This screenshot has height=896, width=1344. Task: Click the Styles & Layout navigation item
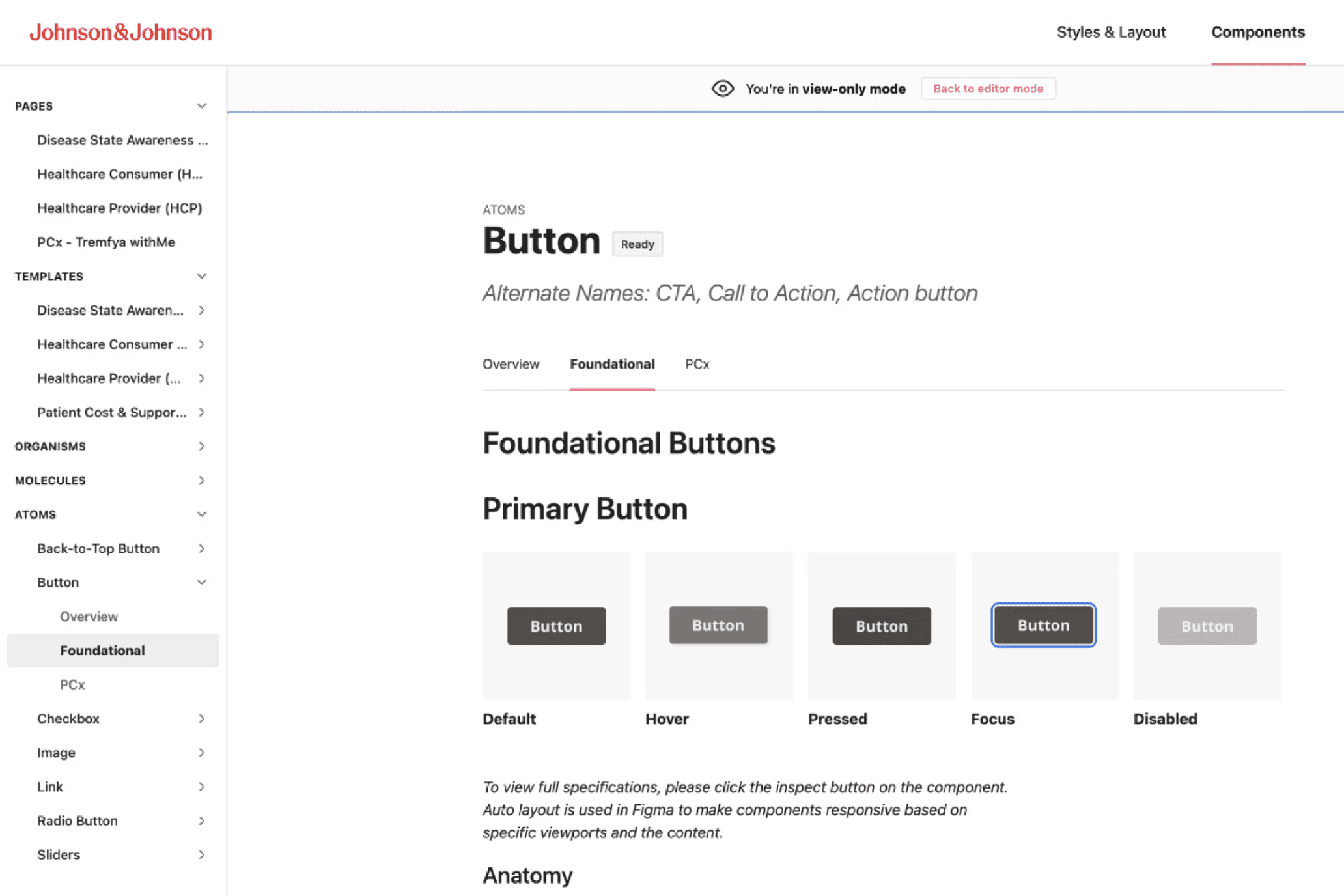pos(1112,32)
